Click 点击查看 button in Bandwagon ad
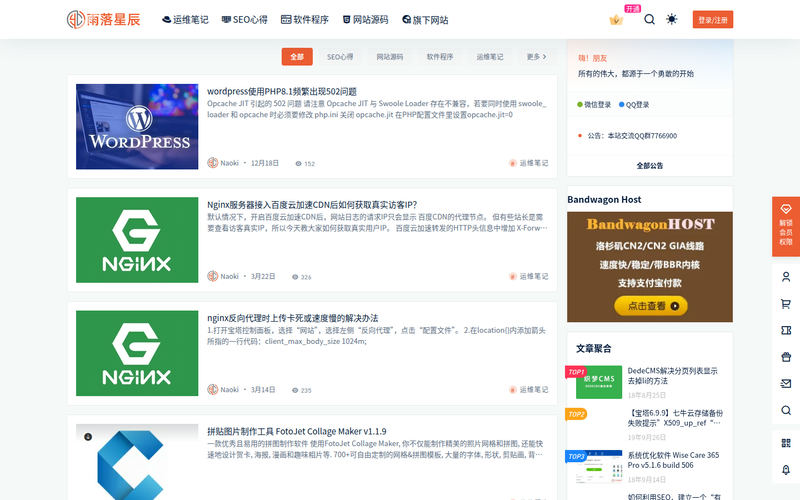This screenshot has width=800, height=500. click(x=651, y=306)
